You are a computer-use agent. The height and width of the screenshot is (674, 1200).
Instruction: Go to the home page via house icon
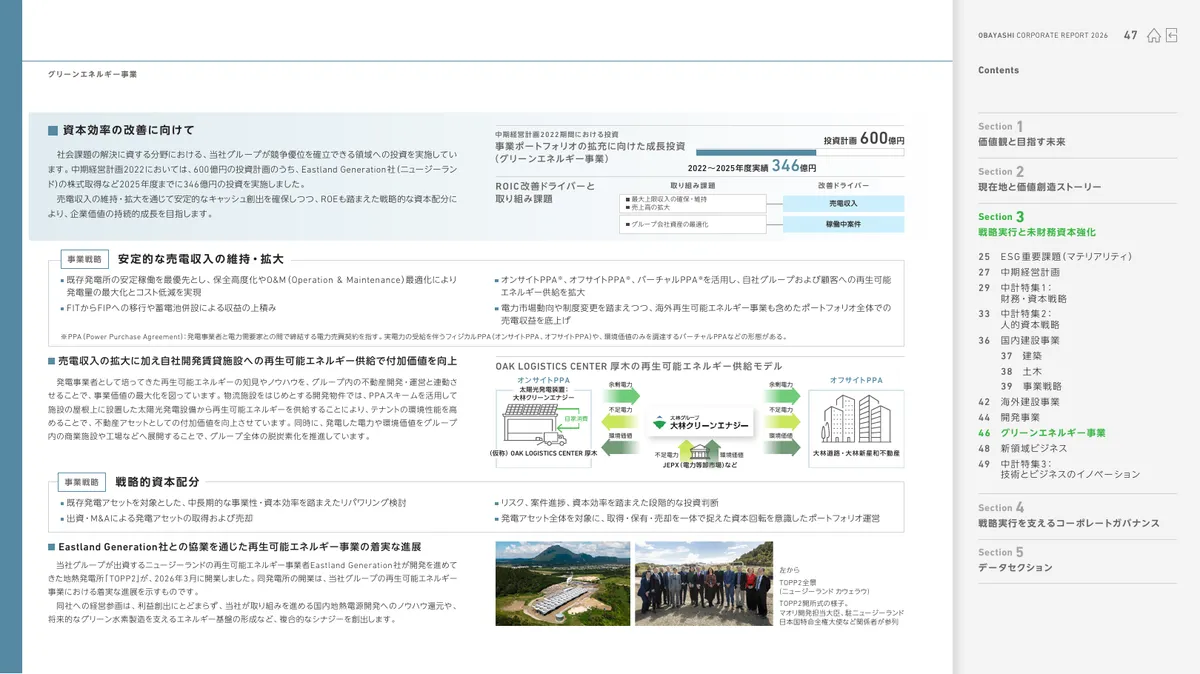point(1153,35)
